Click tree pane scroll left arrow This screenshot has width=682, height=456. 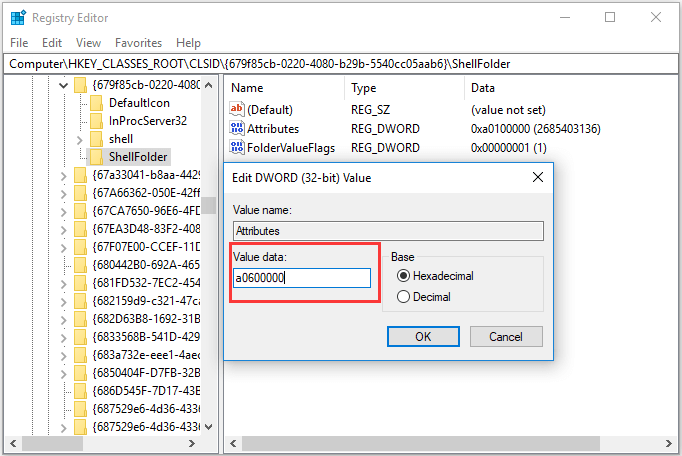[13, 443]
